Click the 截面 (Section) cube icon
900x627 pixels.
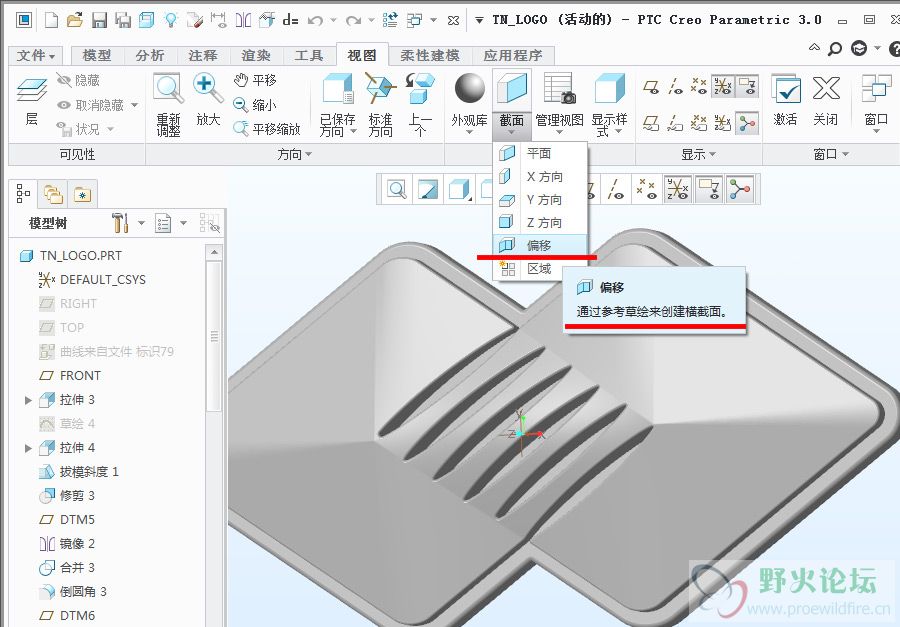tap(511, 89)
